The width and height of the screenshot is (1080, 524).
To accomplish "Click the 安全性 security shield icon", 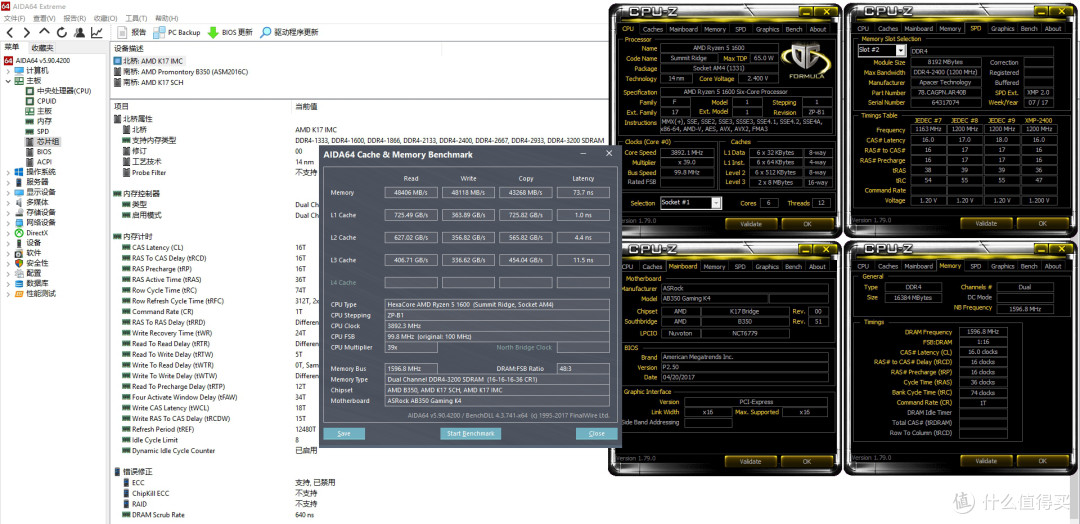I will (19, 263).
